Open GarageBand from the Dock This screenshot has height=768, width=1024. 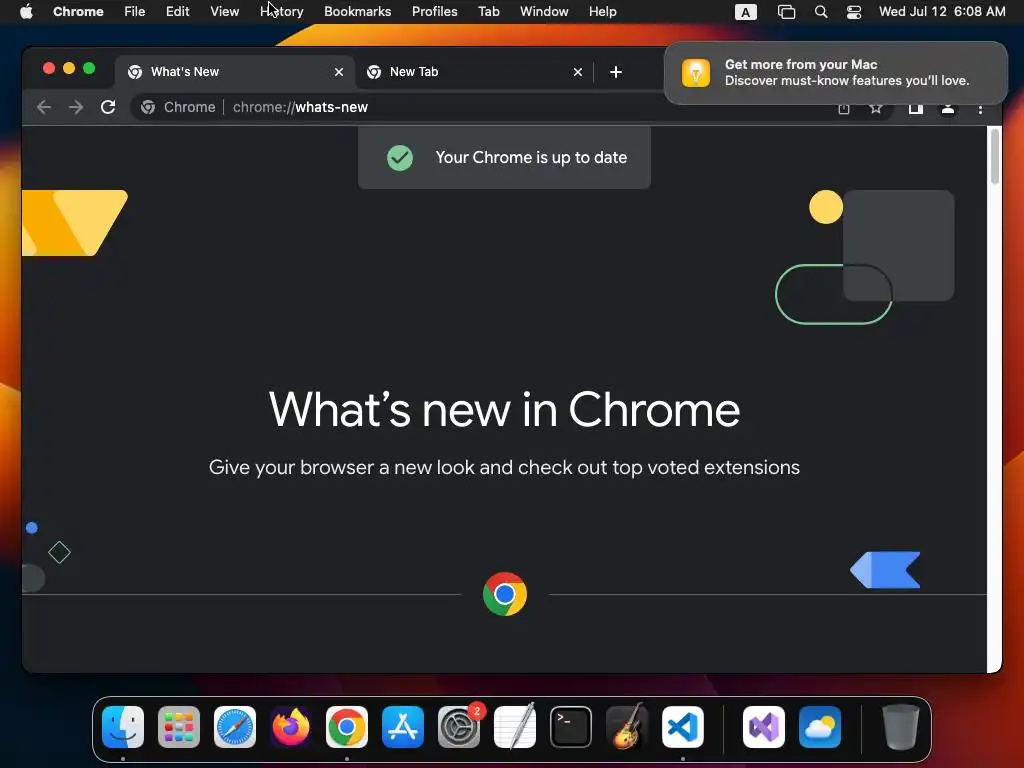(627, 727)
